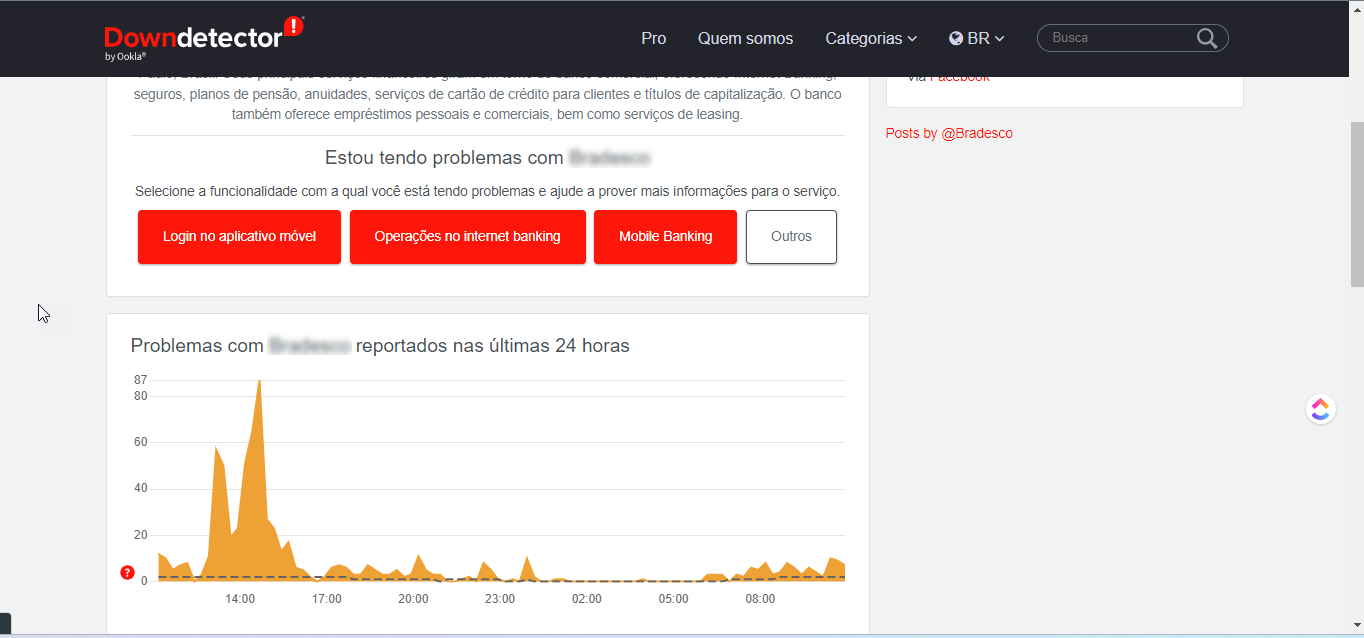Click the chart title 'reportados nas últimas 24 horas'

click(x=493, y=346)
